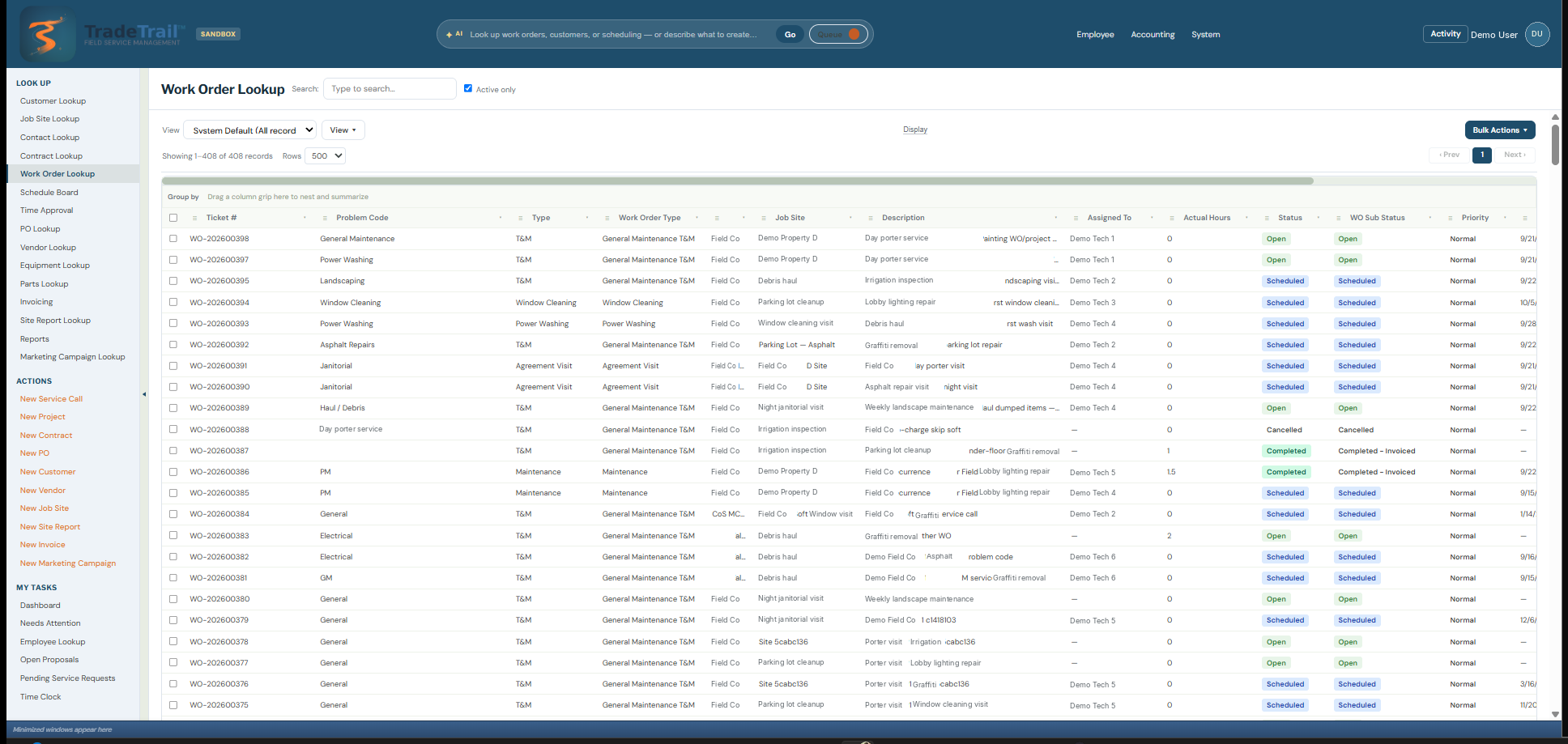Click the Status column grip icon
The image size is (1568, 744).
point(1267,218)
